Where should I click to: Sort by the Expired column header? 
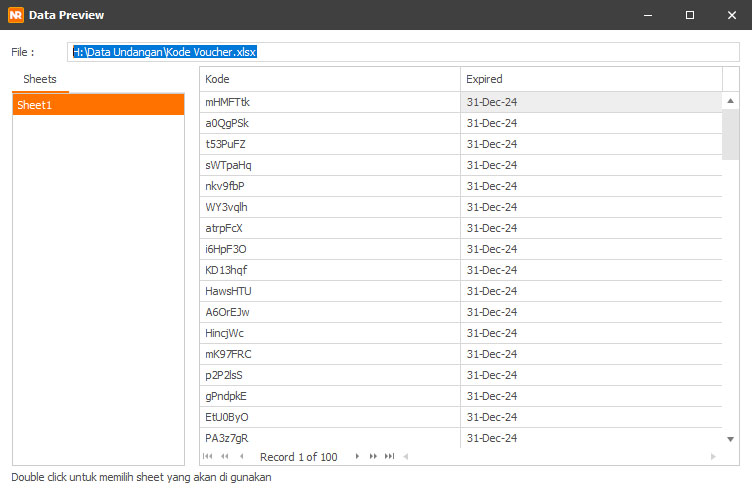click(x=590, y=79)
